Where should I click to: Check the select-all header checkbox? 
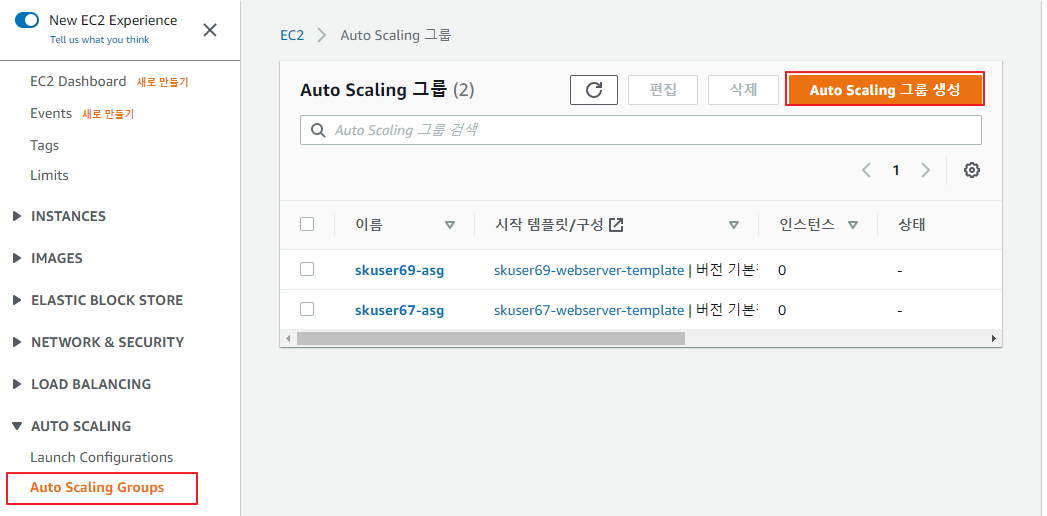click(307, 224)
